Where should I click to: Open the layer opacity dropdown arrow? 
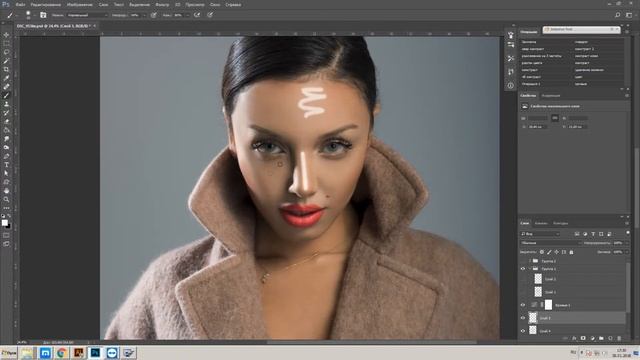click(x=627, y=243)
